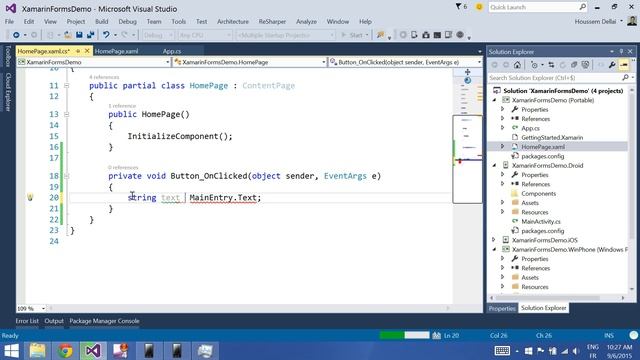Open the Package Manager Console tab
The height and width of the screenshot is (360, 640).
(x=104, y=321)
